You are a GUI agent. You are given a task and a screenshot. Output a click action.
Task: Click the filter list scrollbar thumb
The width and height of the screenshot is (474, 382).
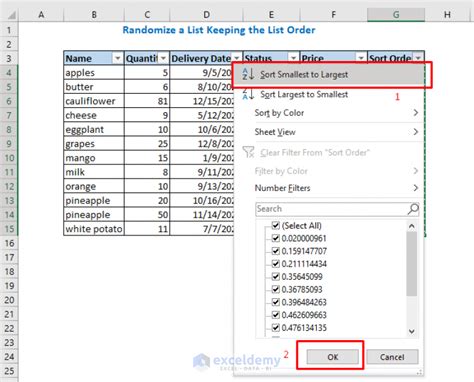click(x=412, y=264)
